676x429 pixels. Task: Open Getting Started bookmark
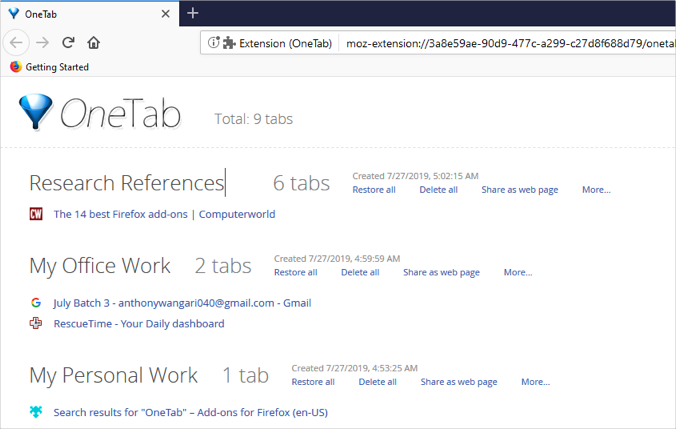[56, 67]
